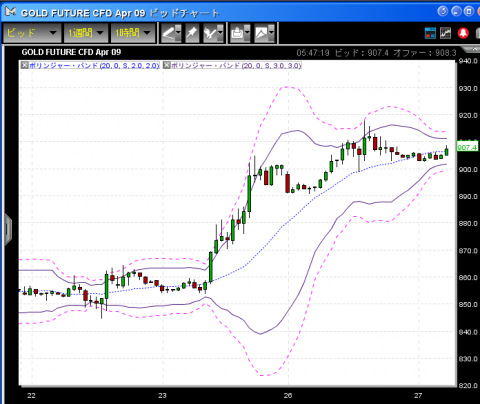Image resolution: width=480 pixels, height=404 pixels.
Task: Open ボリンジャー・バンド (20, 0, S, 3.0, 3.0) settings link
Action: pos(236,65)
